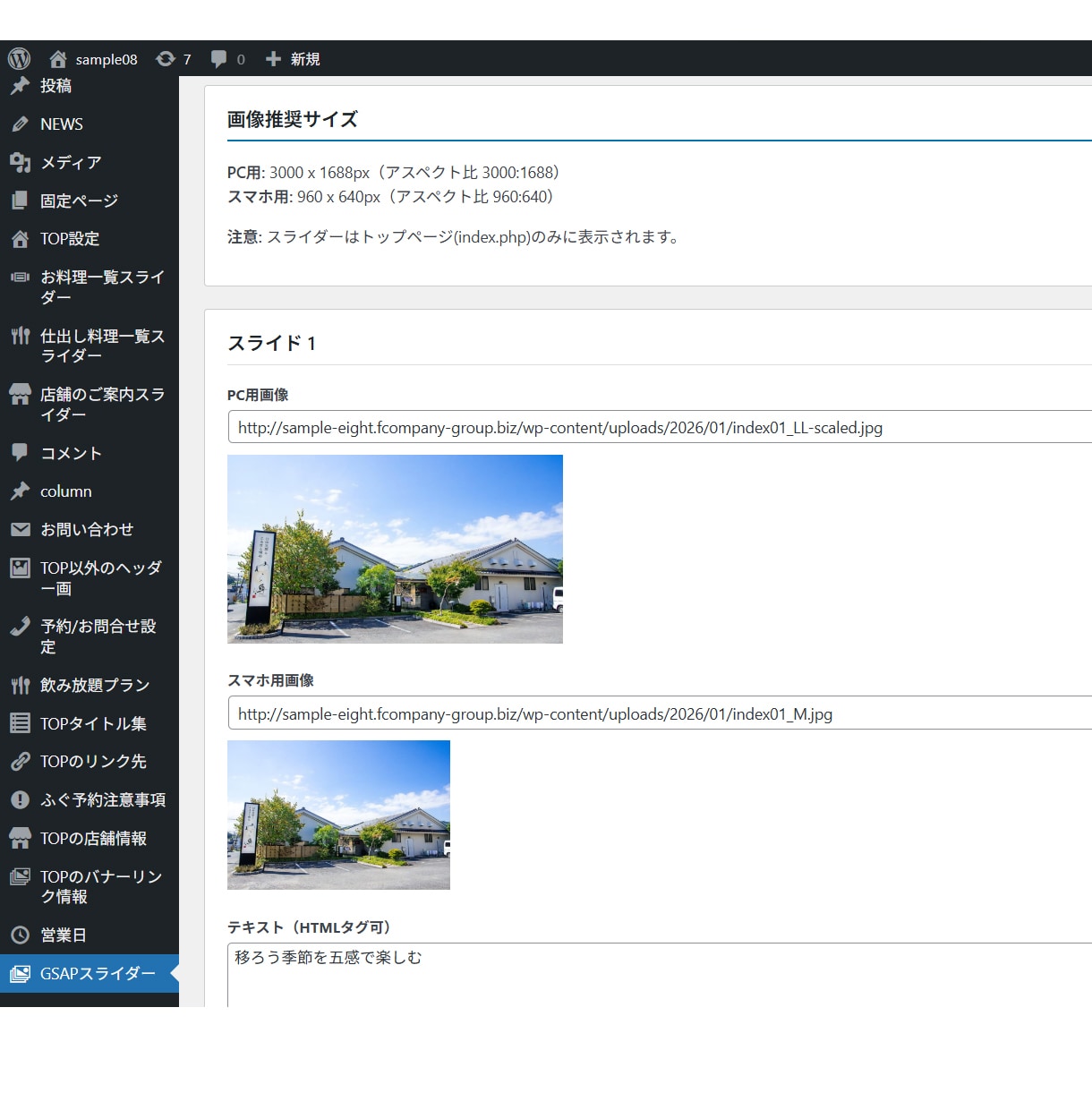1092x1110 pixels.
Task: Open TOPのバナーリンク情報 menu item
Action: (x=90, y=887)
